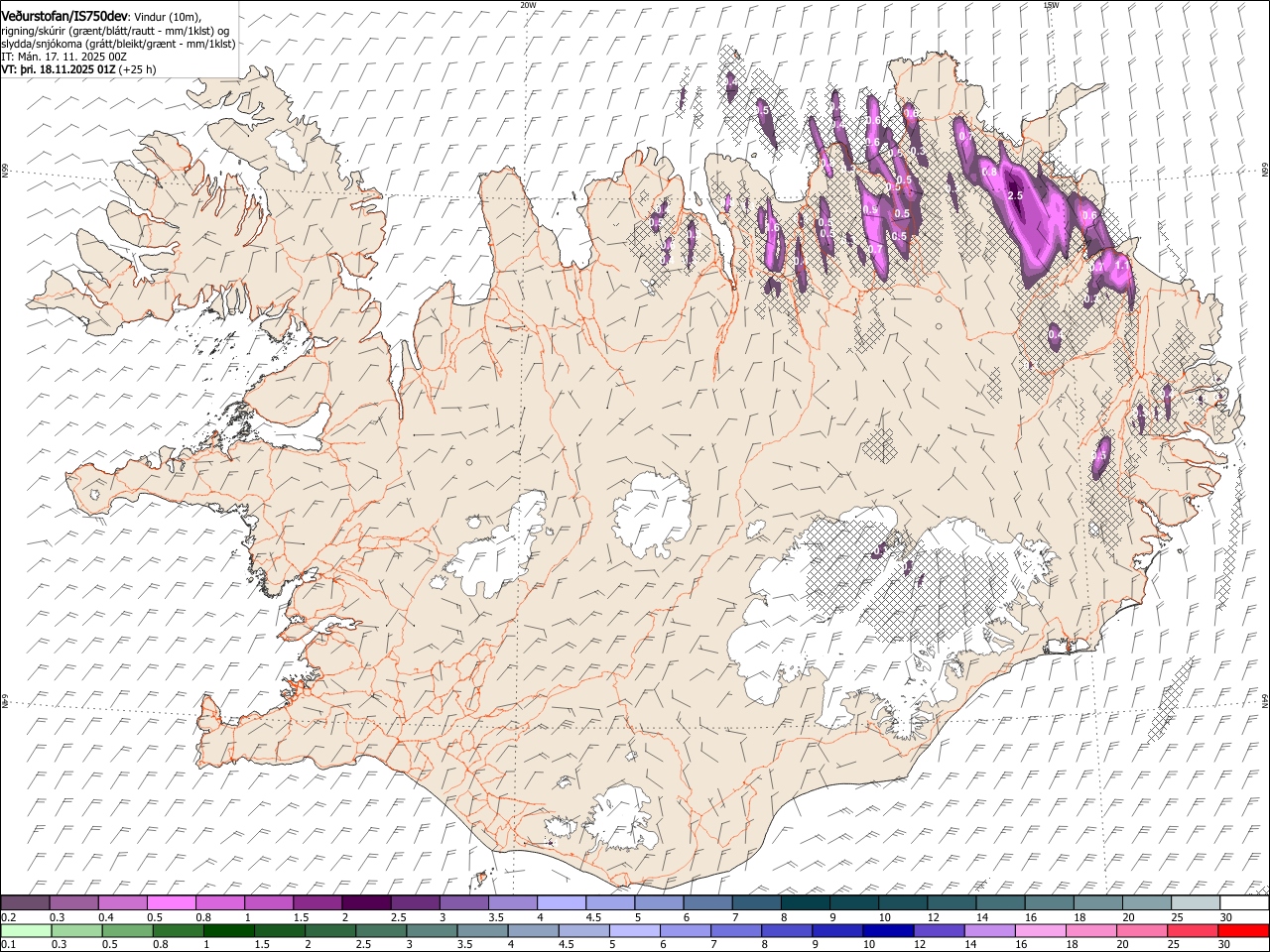This screenshot has height=952, width=1270.
Task: Select the 'rigning/skúrir' description line
Action: point(115,30)
